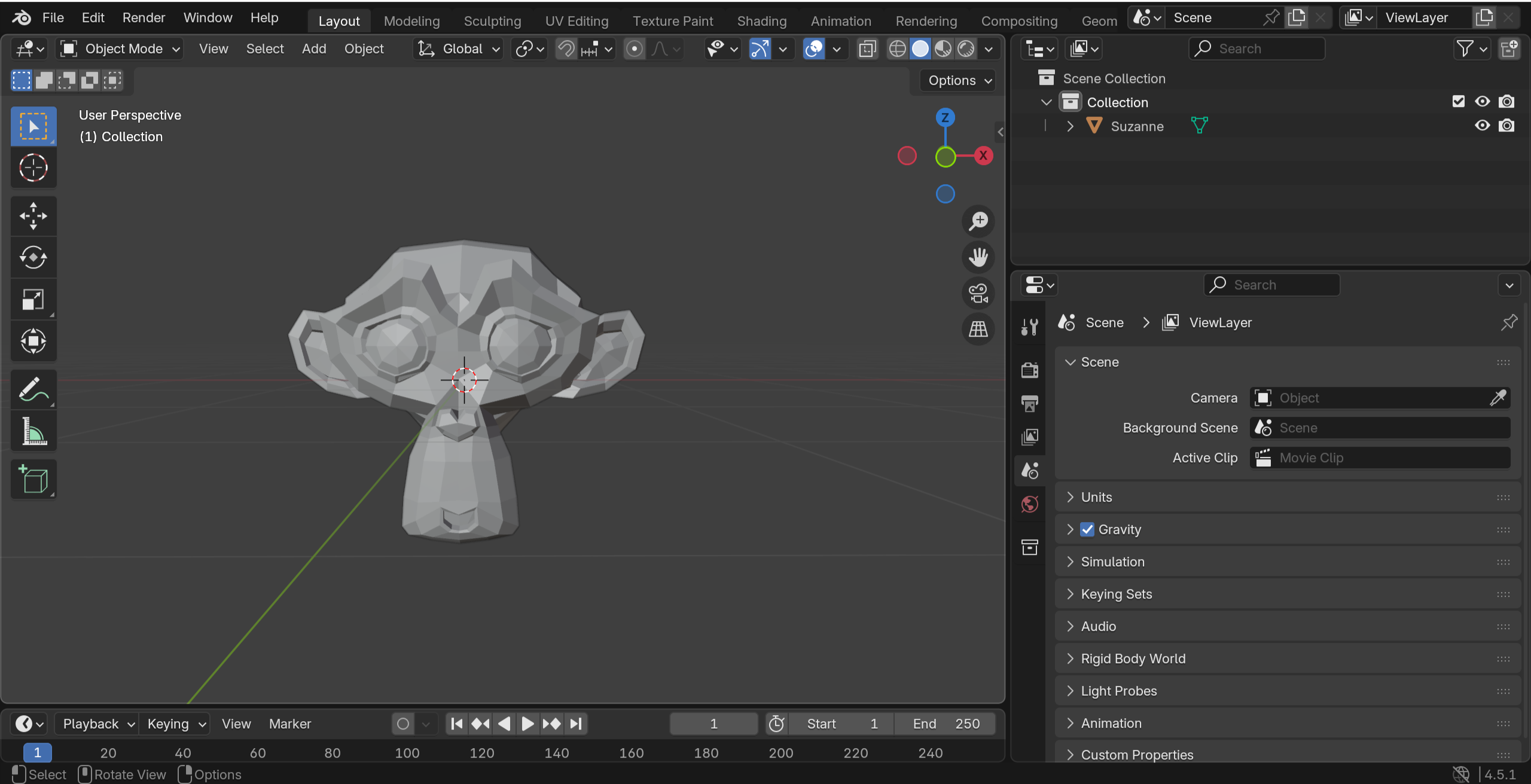Open the Marker menu in timeline

[x=290, y=724]
